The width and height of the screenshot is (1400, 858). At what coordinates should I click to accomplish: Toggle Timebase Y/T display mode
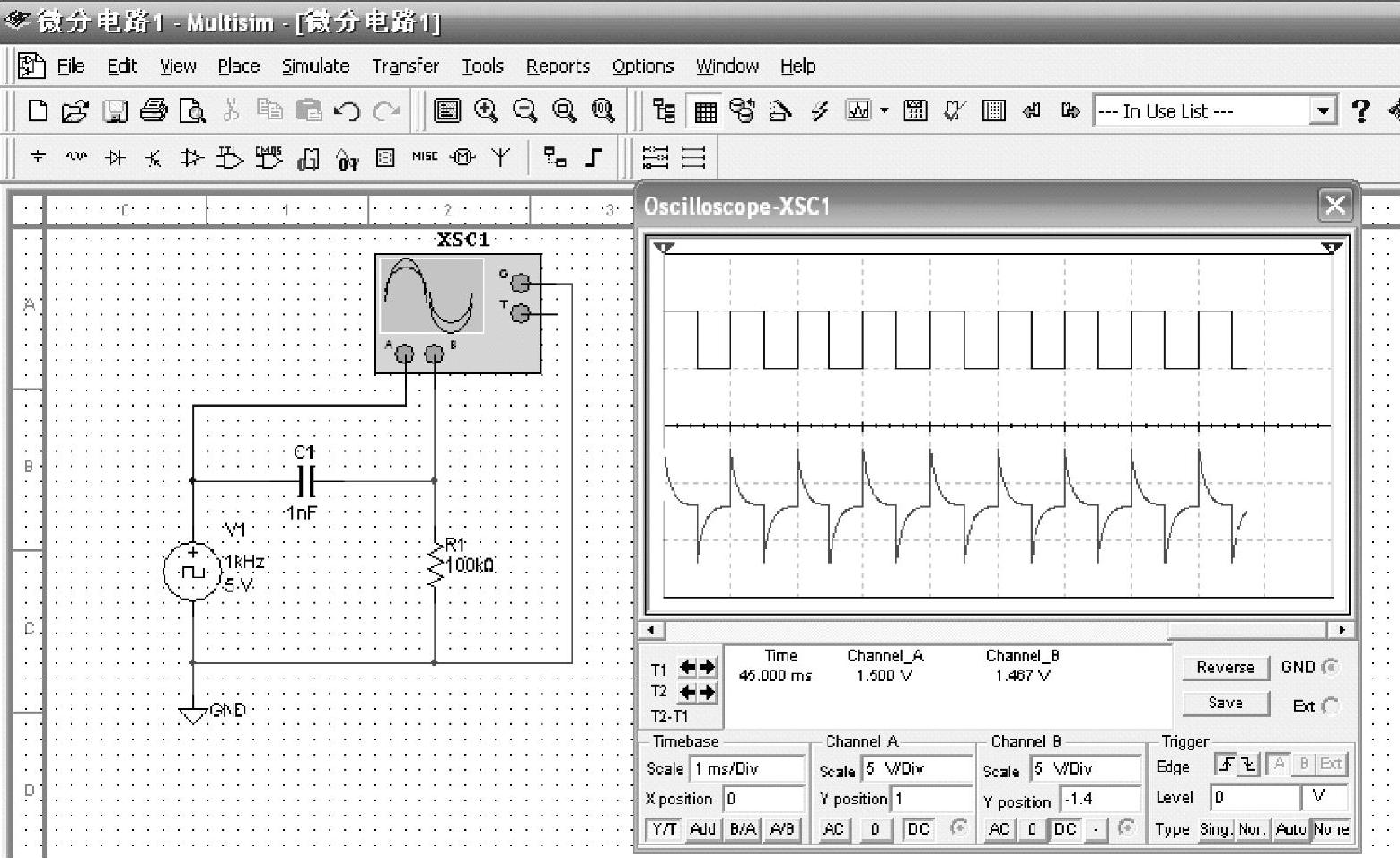click(664, 829)
